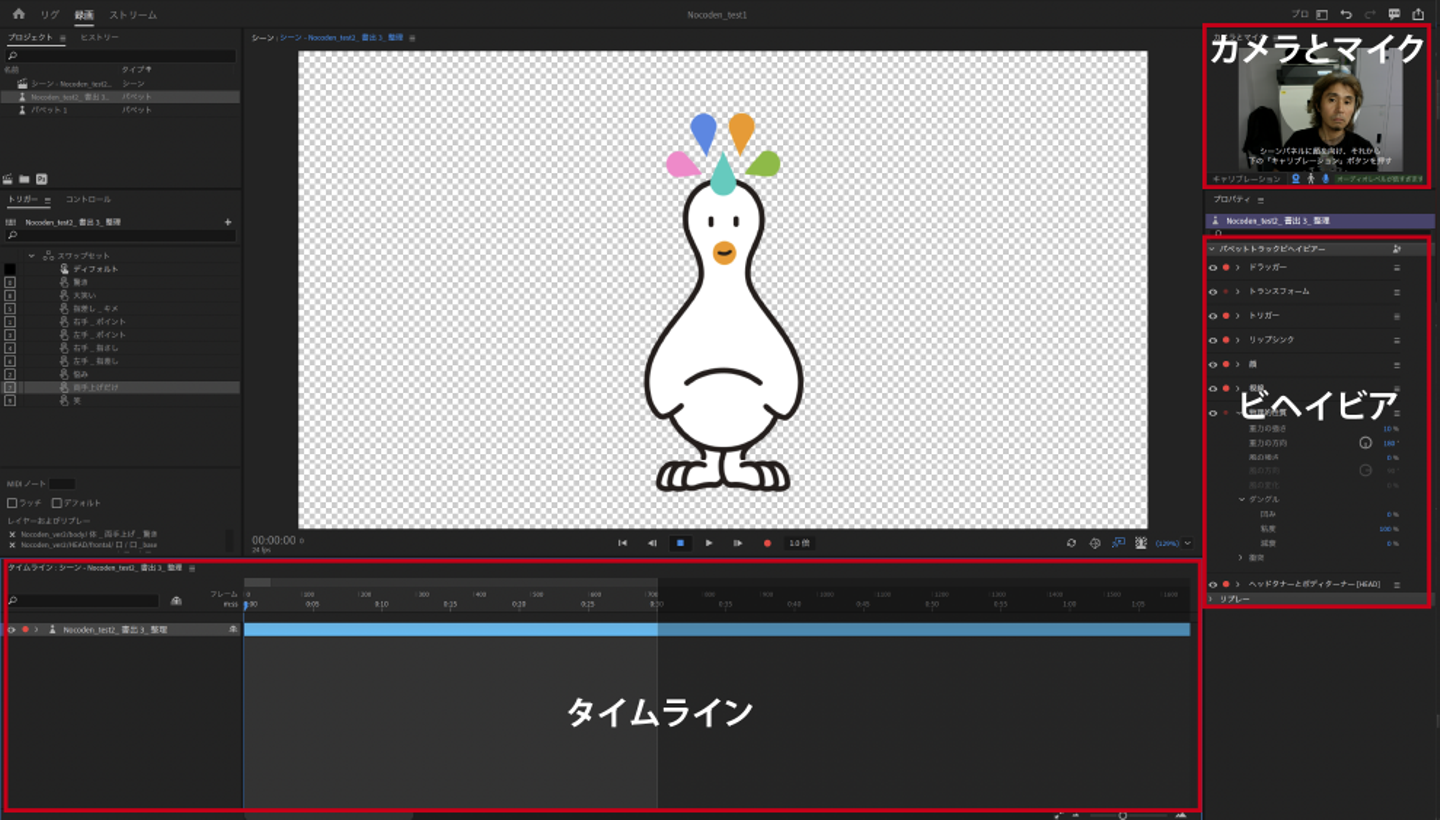Collapse the スワップセット group
Image resolution: width=1440 pixels, height=820 pixels.
[32, 256]
